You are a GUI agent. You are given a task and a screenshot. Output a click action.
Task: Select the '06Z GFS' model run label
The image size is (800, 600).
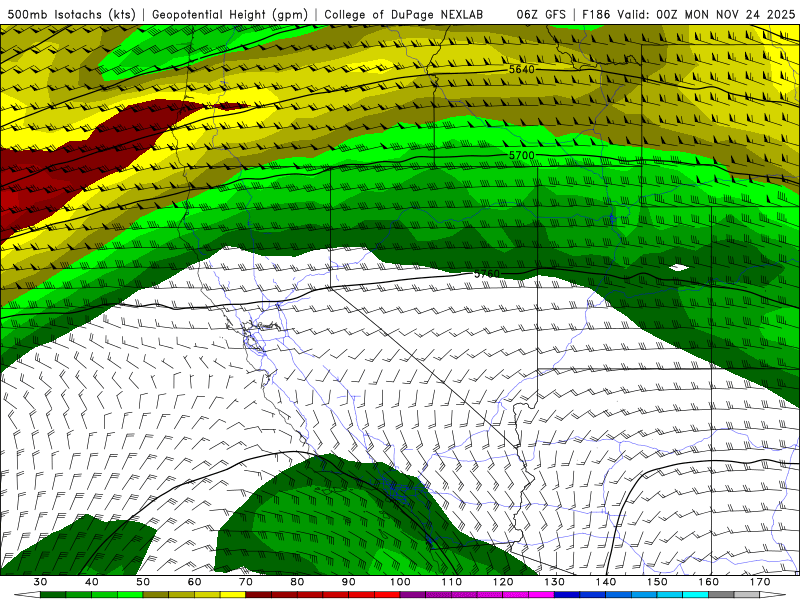[x=541, y=15]
